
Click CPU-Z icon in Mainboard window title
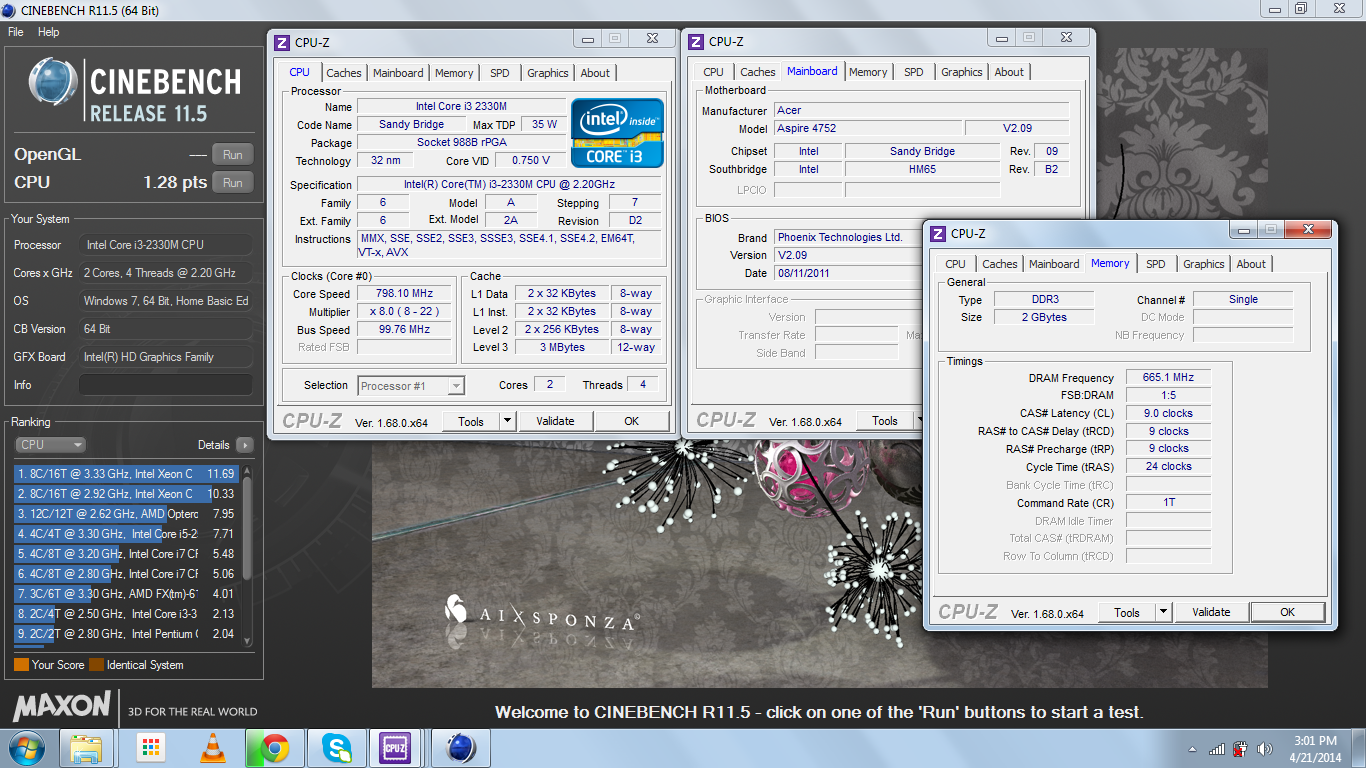tap(695, 42)
